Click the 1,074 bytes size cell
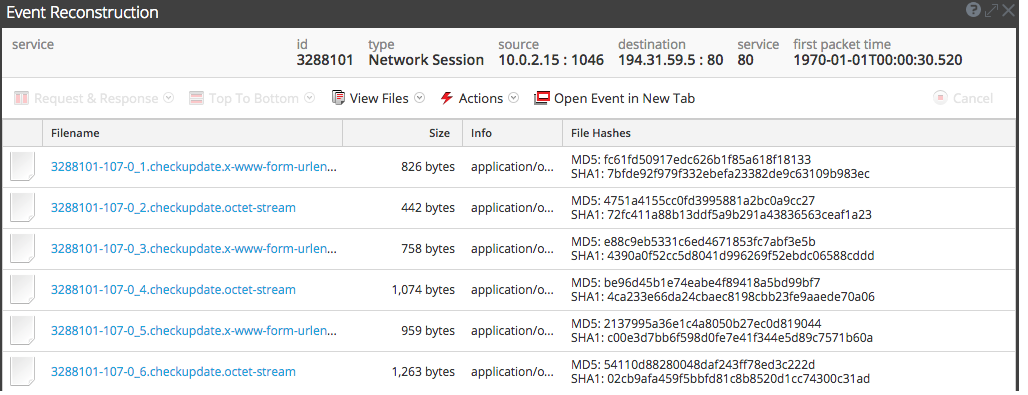This screenshot has width=1028, height=395. point(423,289)
